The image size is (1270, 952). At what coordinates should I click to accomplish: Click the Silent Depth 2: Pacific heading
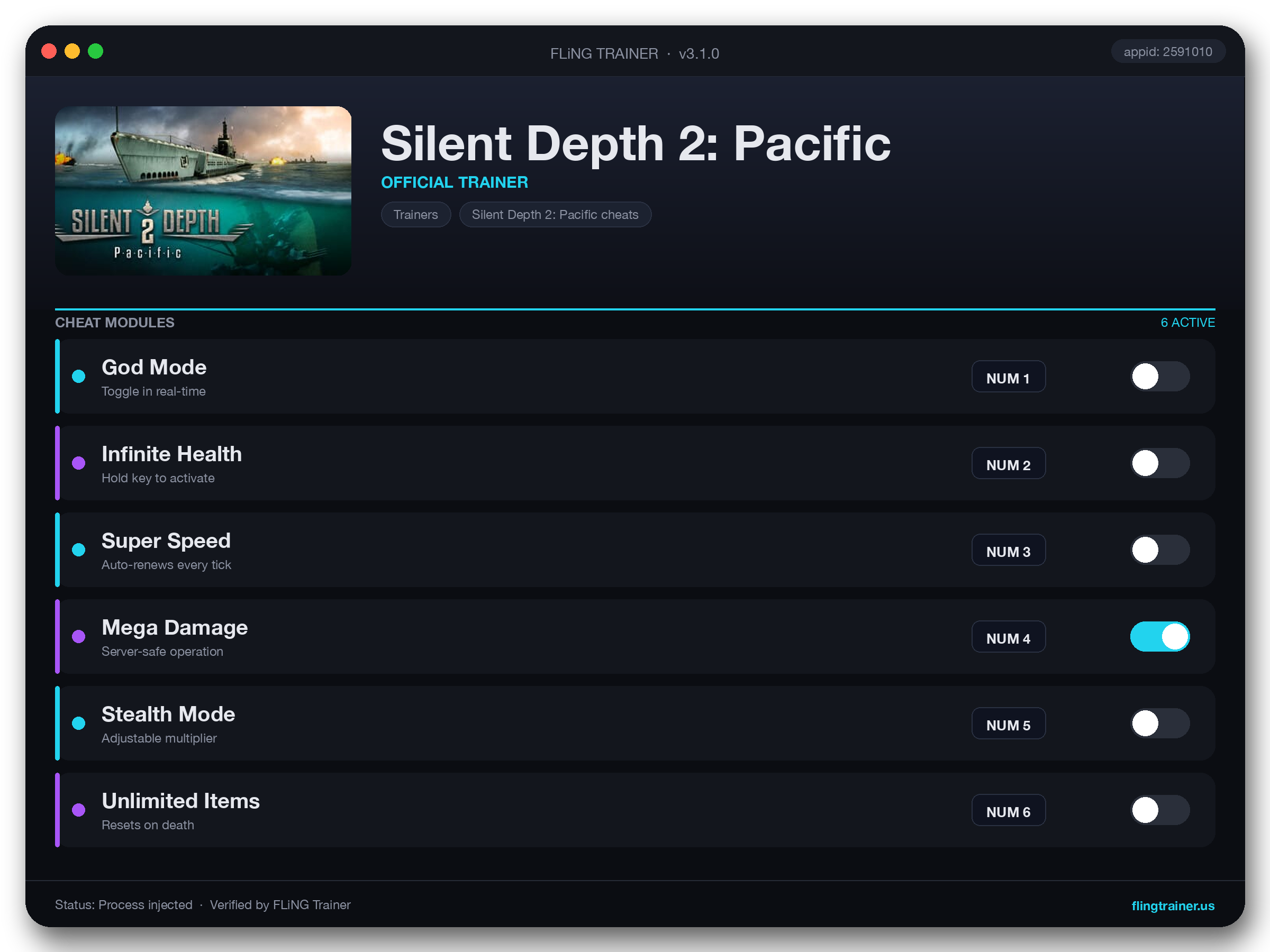coord(636,143)
